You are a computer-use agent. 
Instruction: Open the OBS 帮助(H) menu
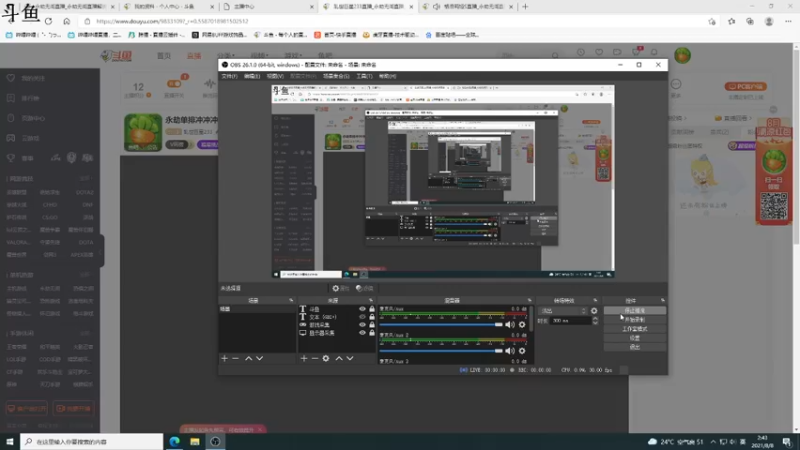click(388, 76)
